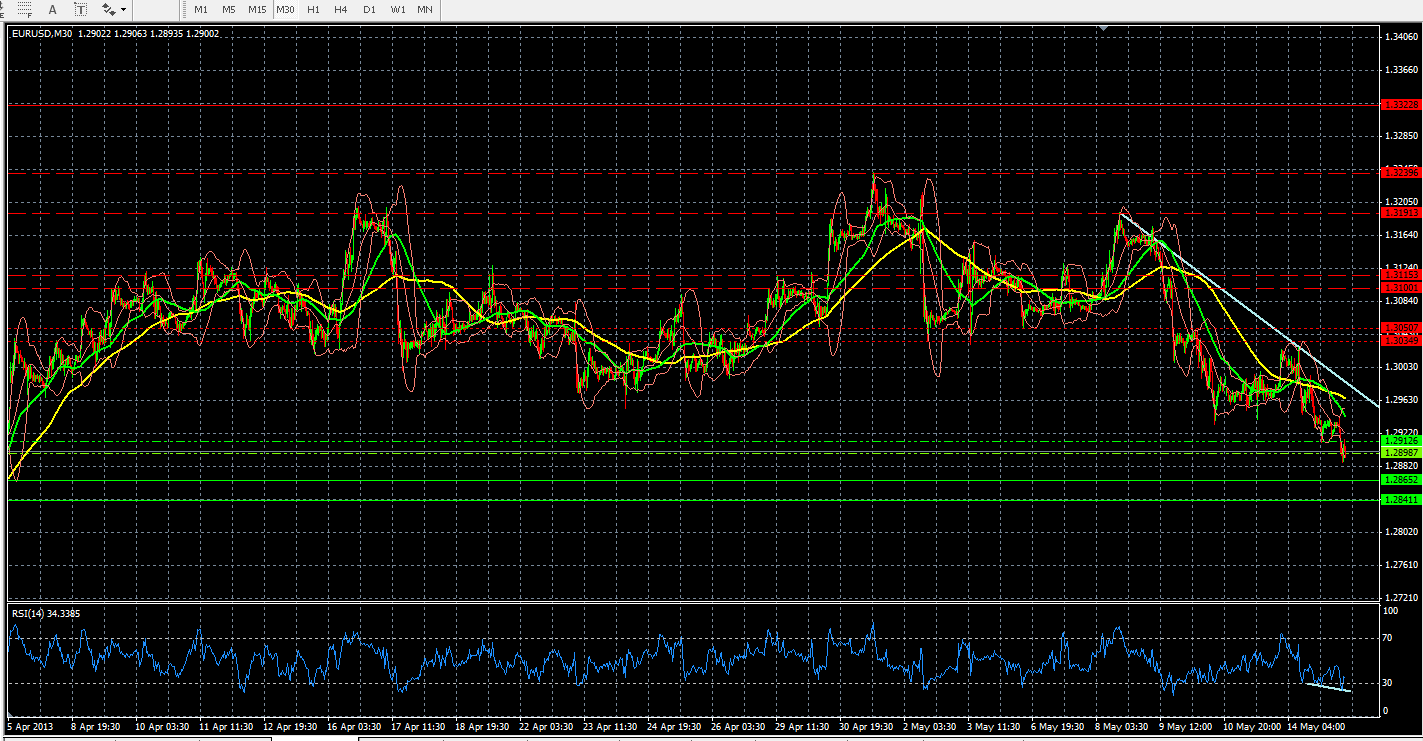Switch to the H1 timeframe
The width and height of the screenshot is (1423, 741).
point(313,9)
